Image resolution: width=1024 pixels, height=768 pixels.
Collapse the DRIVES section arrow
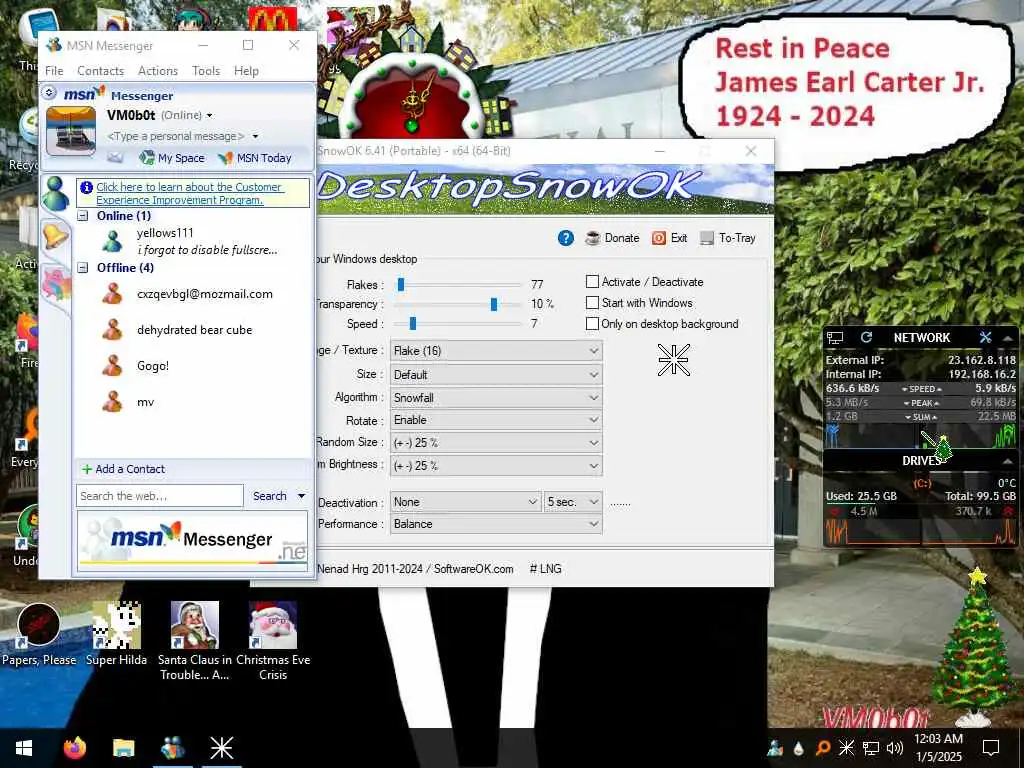pos(1008,461)
